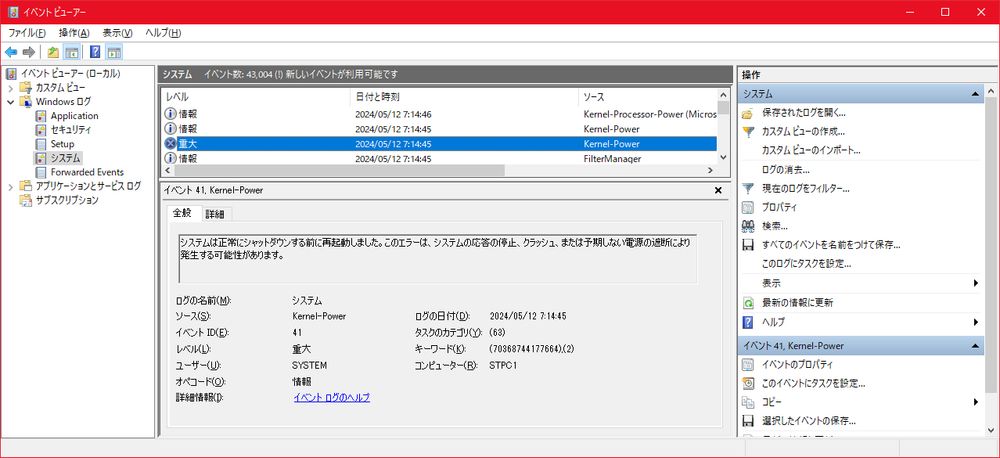This screenshot has height=458, width=1000.
Task: Click the blue Help toolbar icon
Action: pyautogui.click(x=95, y=52)
